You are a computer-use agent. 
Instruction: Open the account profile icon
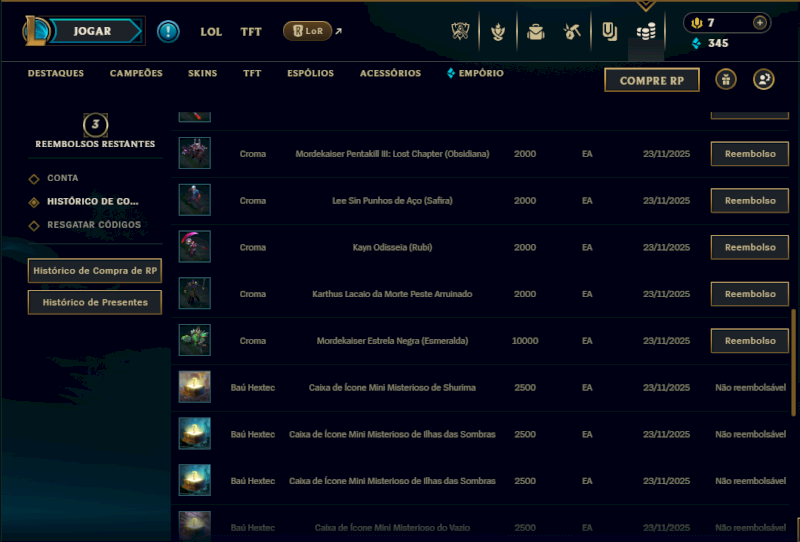point(763,80)
